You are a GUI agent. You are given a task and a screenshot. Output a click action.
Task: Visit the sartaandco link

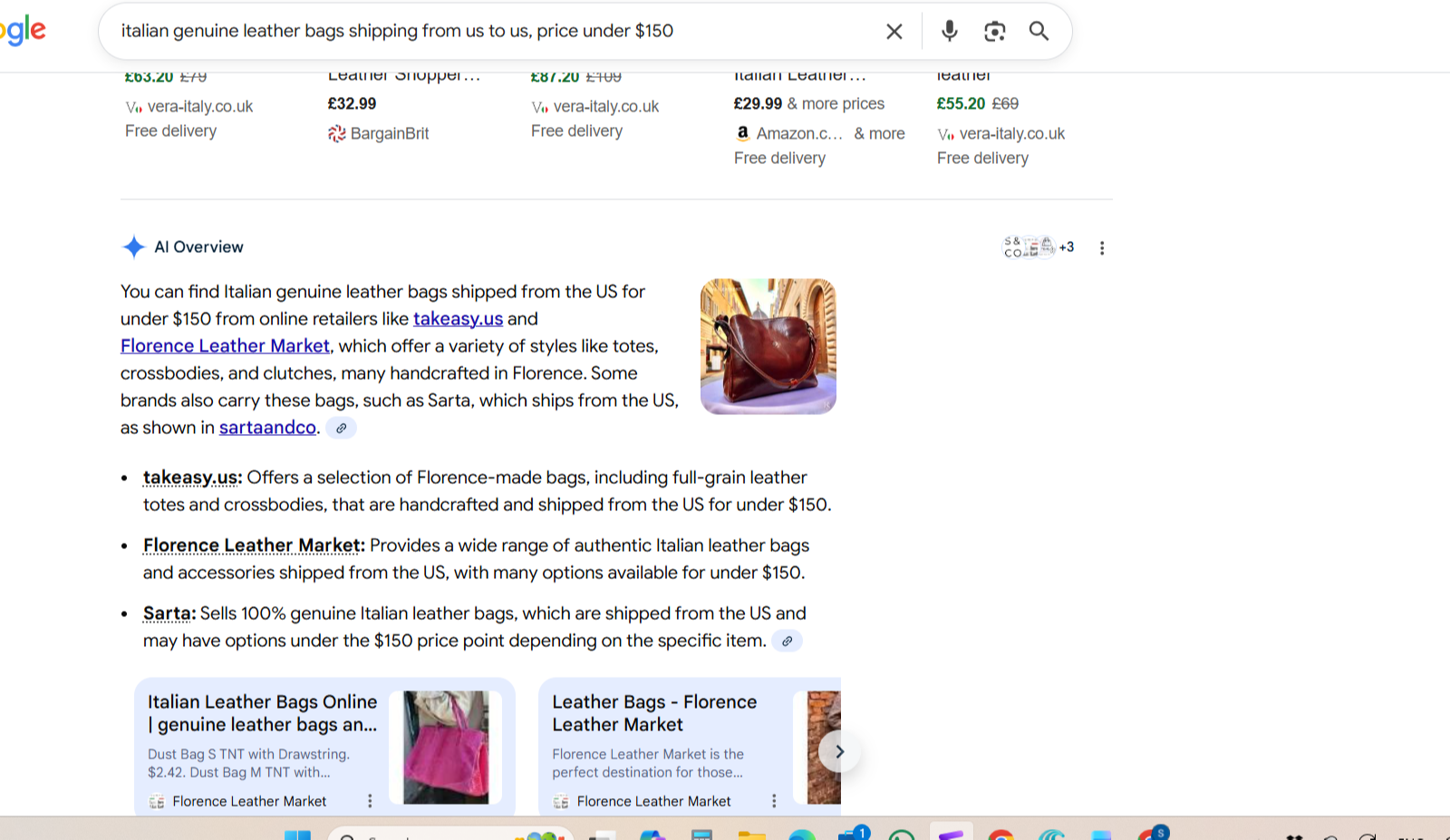[267, 428]
